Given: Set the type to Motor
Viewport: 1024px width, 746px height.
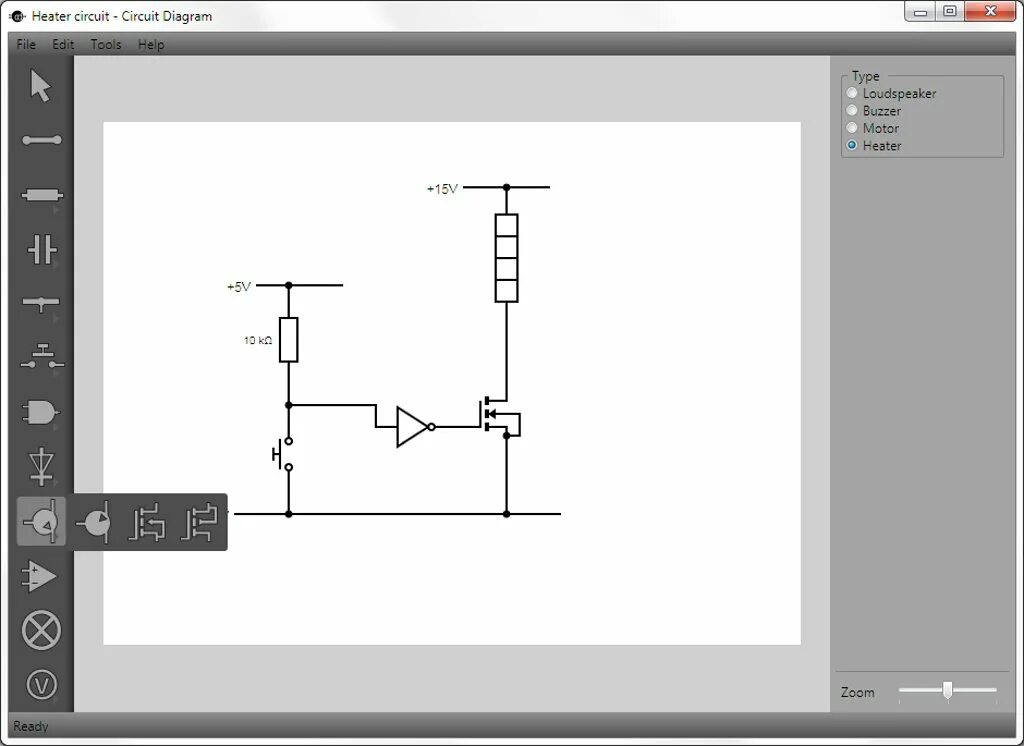Looking at the screenshot, I should point(872,128).
